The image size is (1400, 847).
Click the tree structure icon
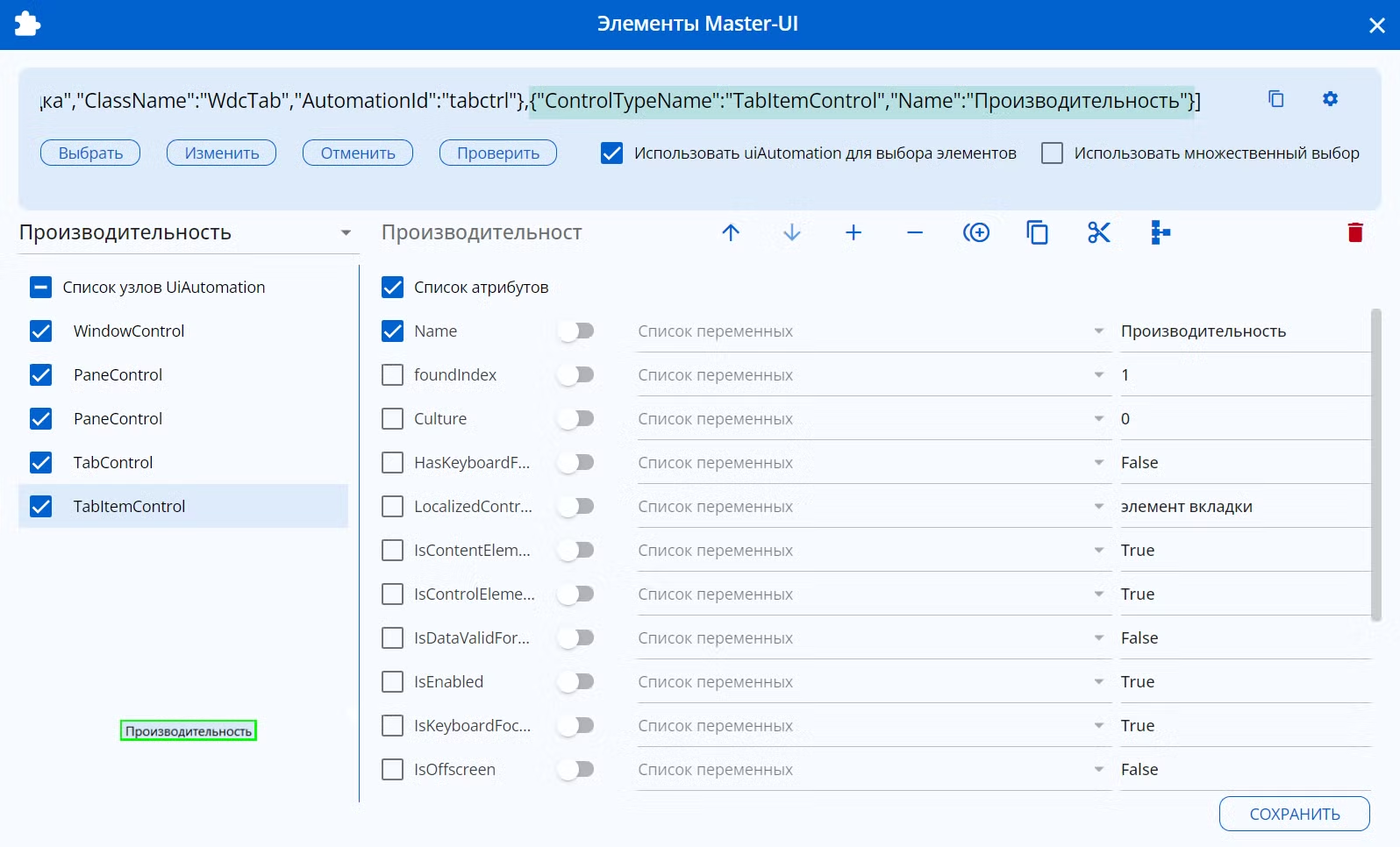[x=1161, y=232]
